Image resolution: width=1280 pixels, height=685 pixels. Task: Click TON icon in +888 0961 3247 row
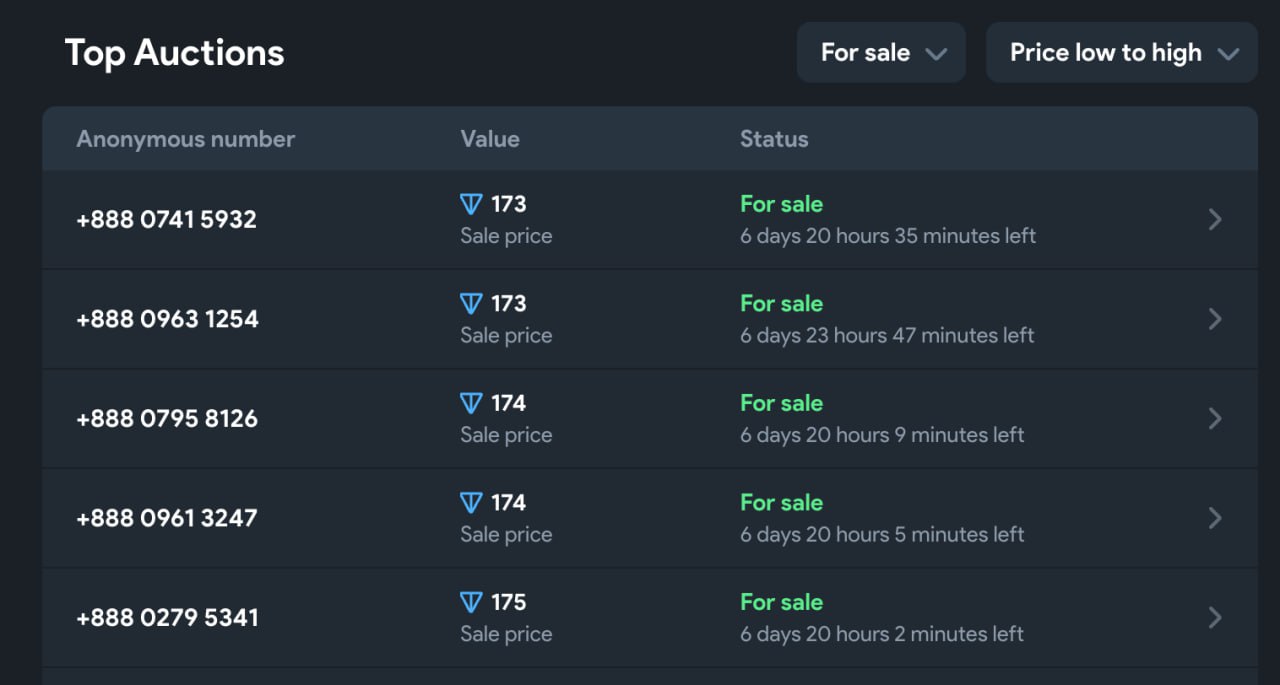tap(471, 502)
